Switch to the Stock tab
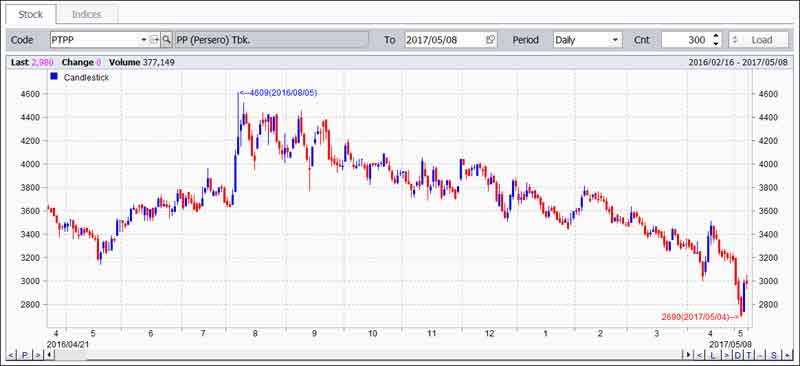800x366 pixels. pyautogui.click(x=31, y=14)
